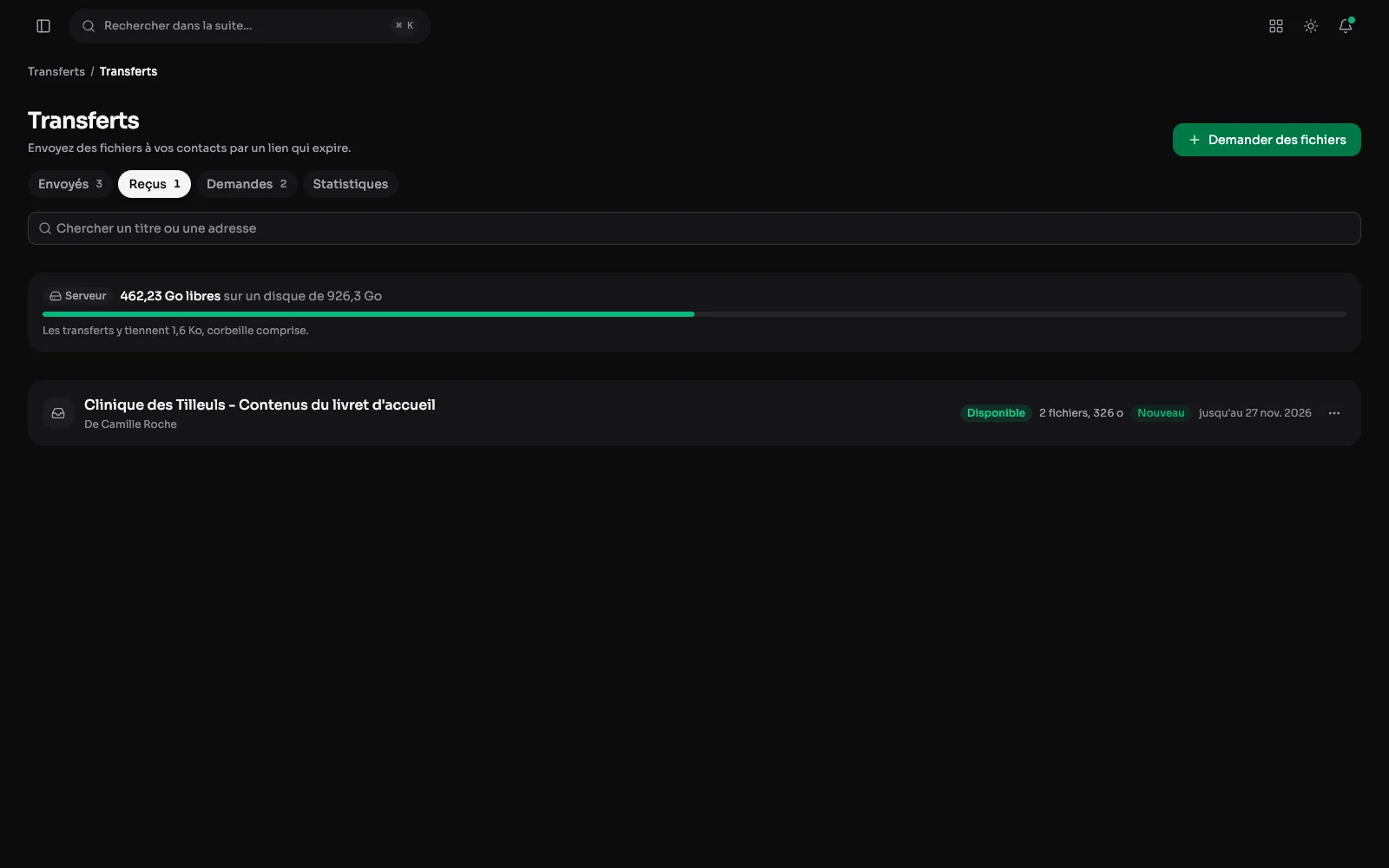This screenshot has width=1389, height=868.
Task: Click the Disponible status badge
Action: pyautogui.click(x=996, y=413)
